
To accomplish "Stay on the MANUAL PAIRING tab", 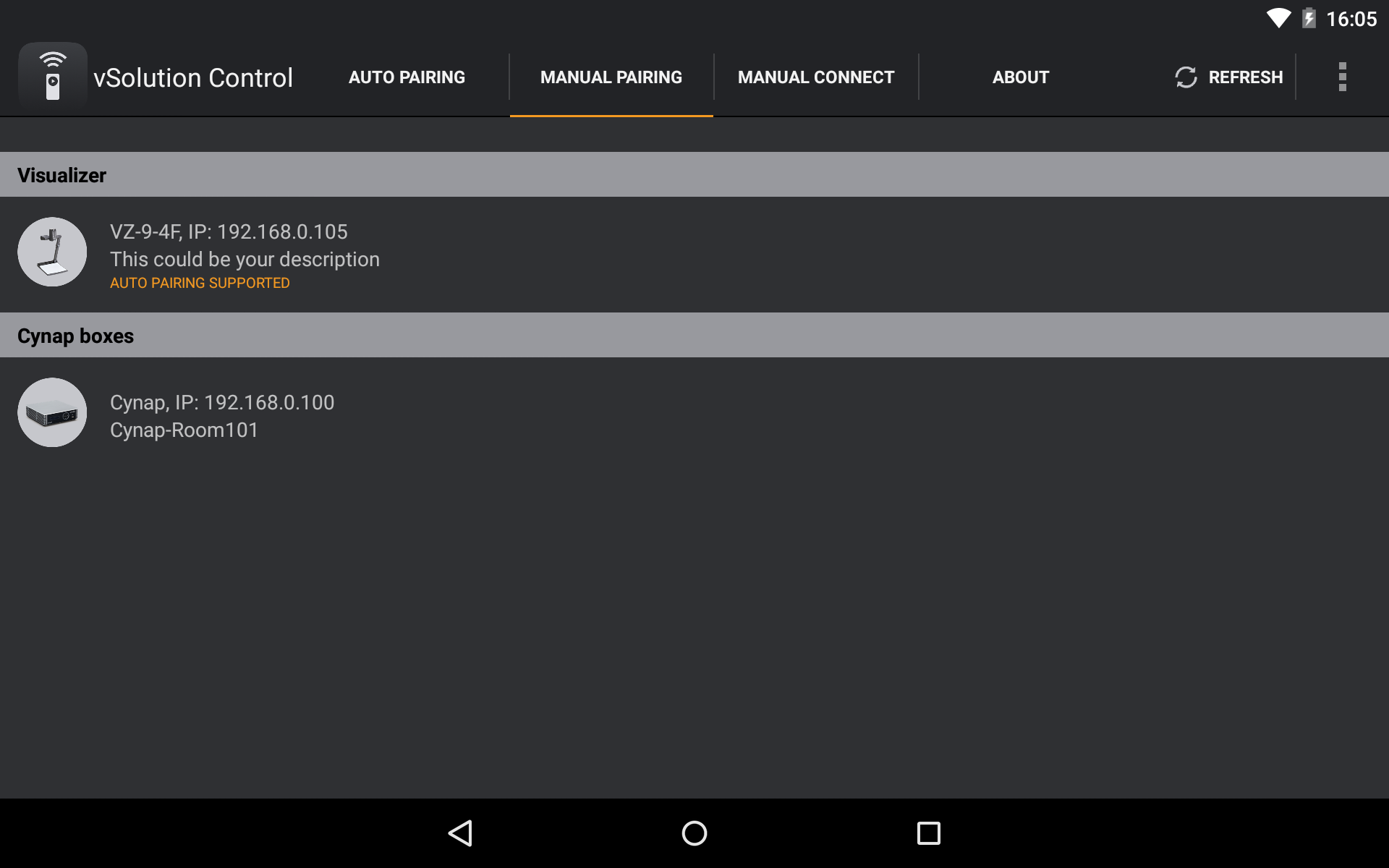I will (x=611, y=77).
